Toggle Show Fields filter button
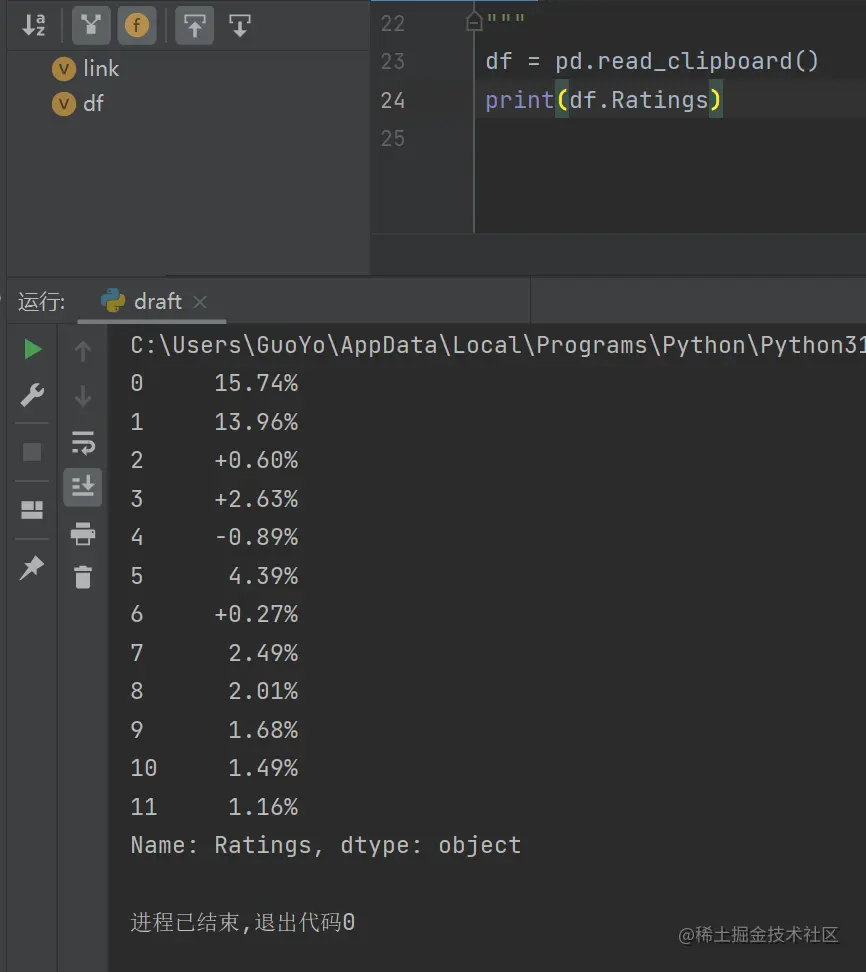This screenshot has width=866, height=972. 137,25
